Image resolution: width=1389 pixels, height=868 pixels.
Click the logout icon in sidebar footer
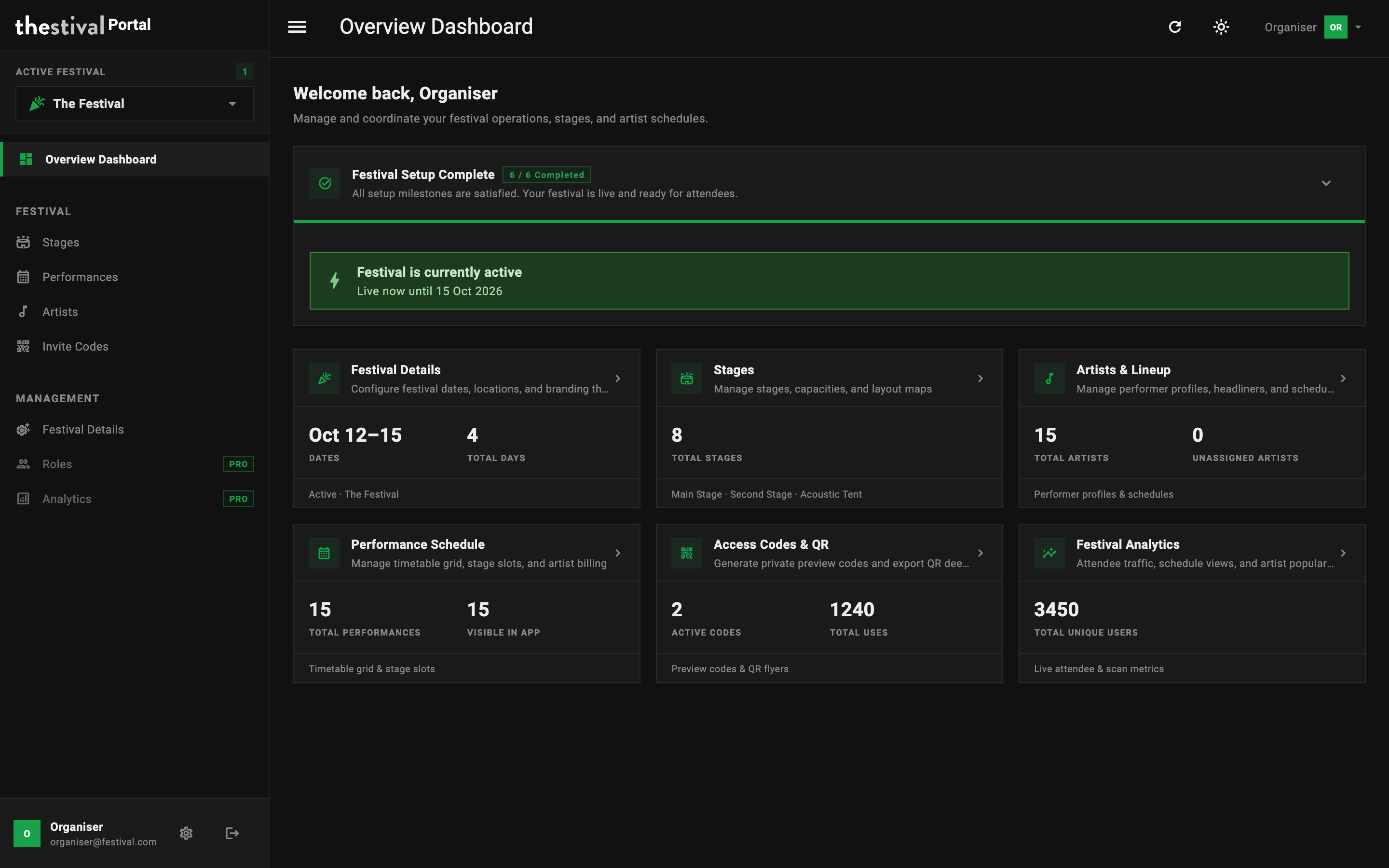coord(232,833)
